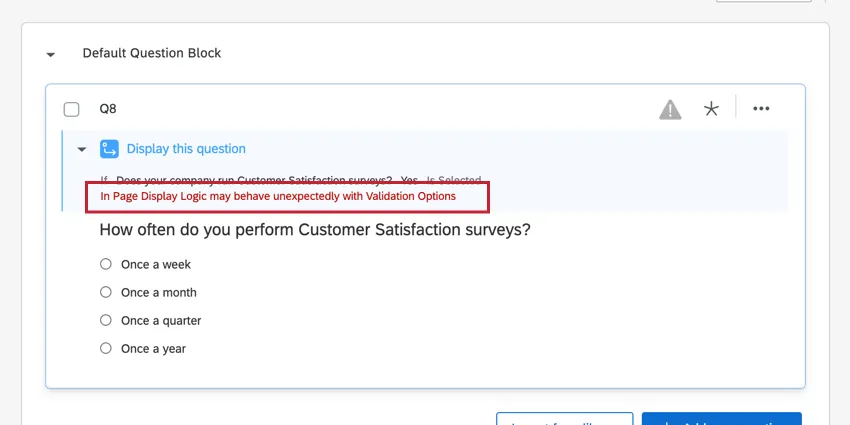Collapse the display logic section arrow
The width and height of the screenshot is (850, 425).
coord(82,150)
